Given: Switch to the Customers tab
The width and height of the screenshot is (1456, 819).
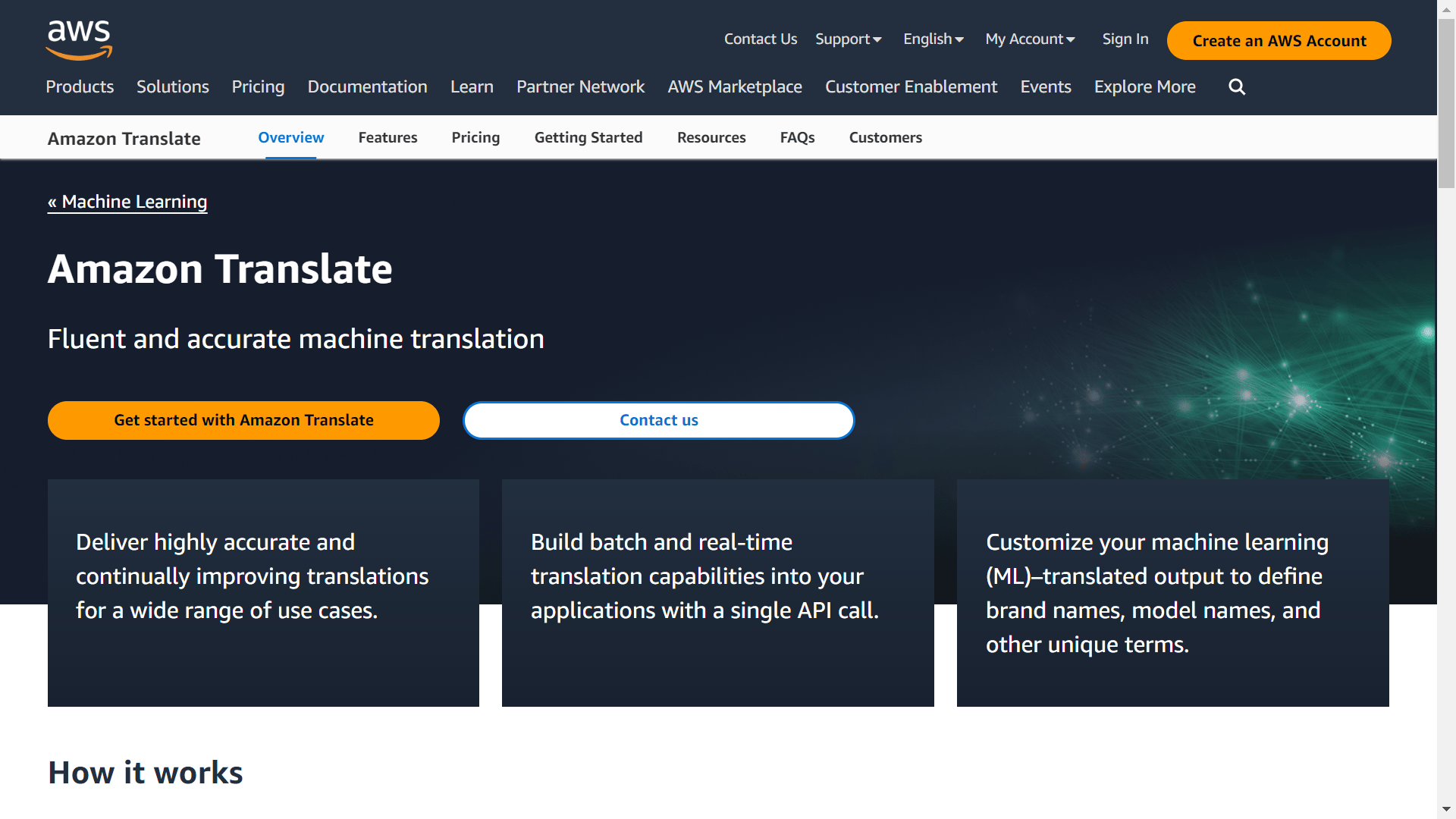Looking at the screenshot, I should tap(885, 137).
